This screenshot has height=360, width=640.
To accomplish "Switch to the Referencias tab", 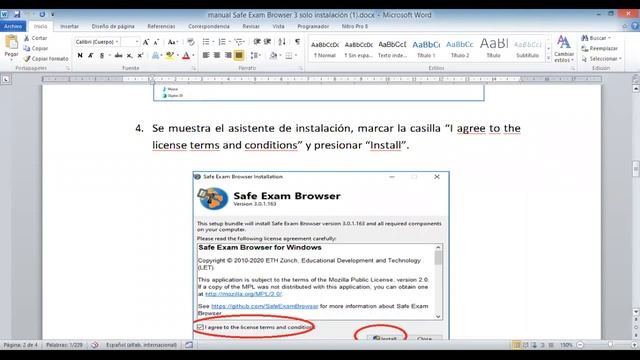I will [161, 26].
